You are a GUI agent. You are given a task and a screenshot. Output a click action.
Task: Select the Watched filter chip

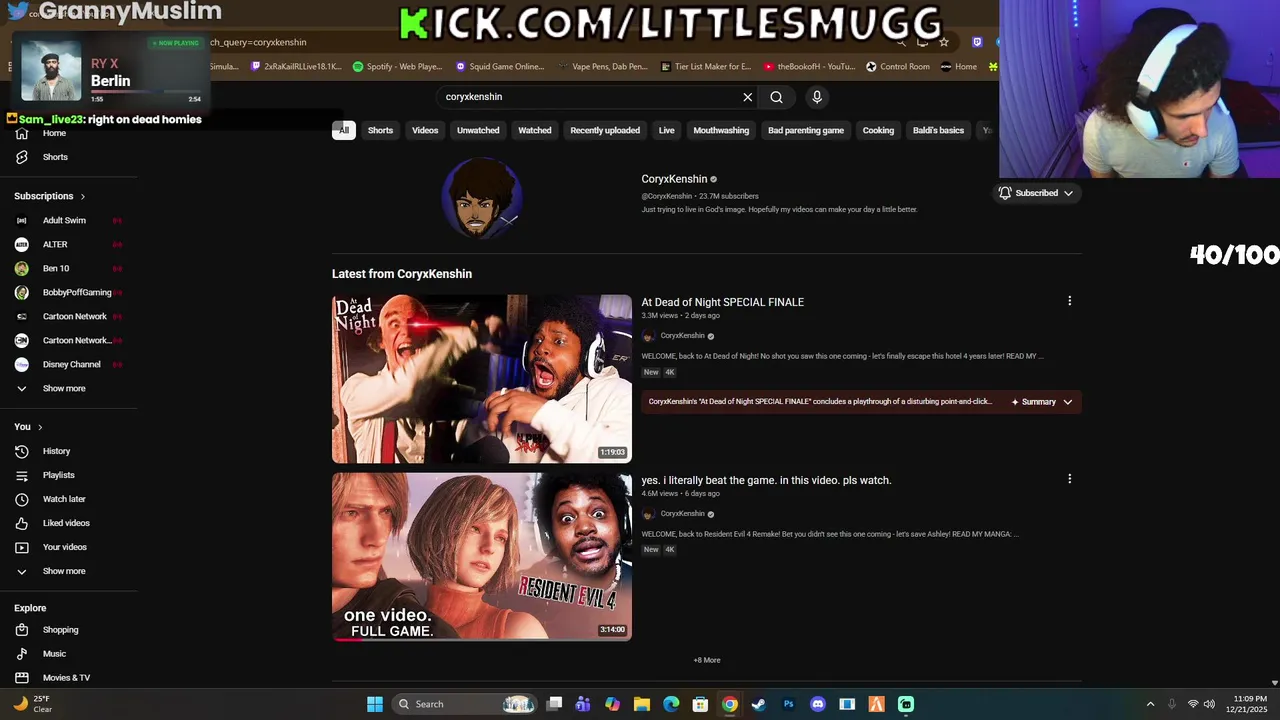click(535, 130)
